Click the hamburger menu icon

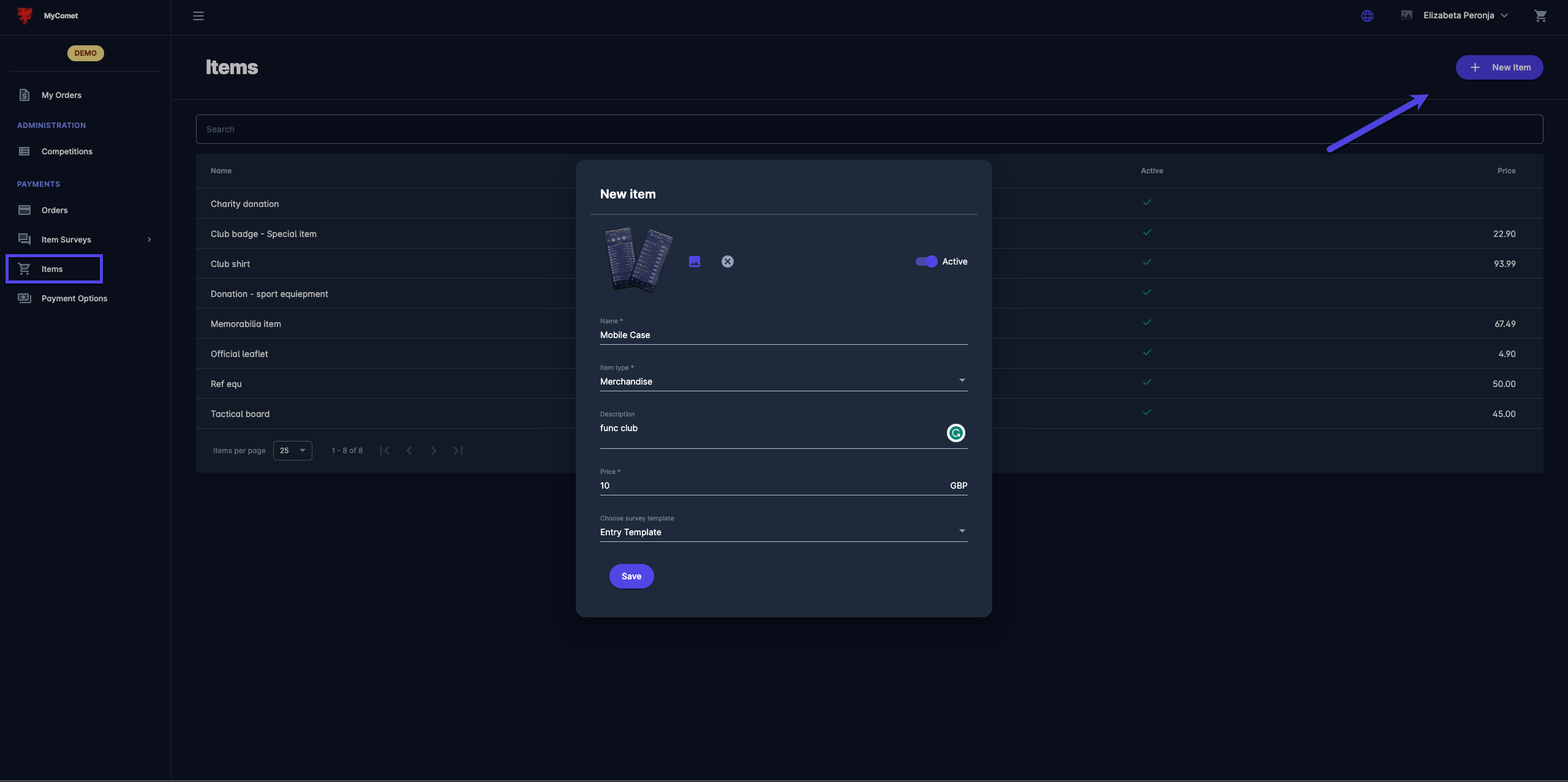click(x=198, y=16)
